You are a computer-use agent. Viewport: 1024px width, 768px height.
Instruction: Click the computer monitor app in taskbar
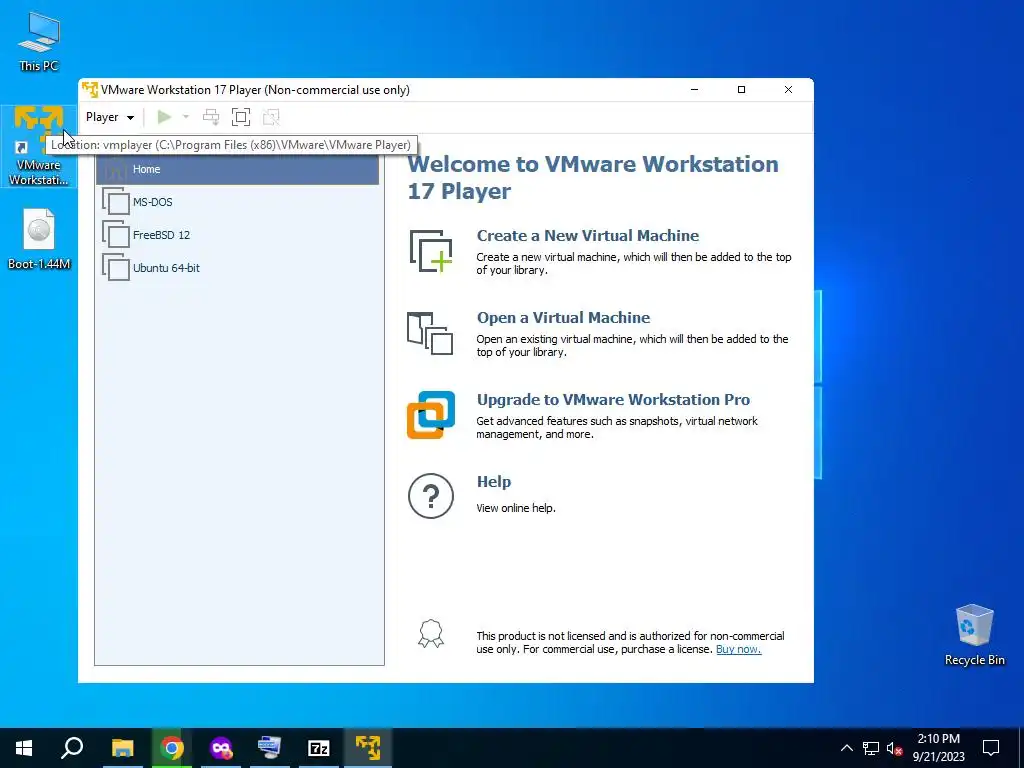(270, 748)
